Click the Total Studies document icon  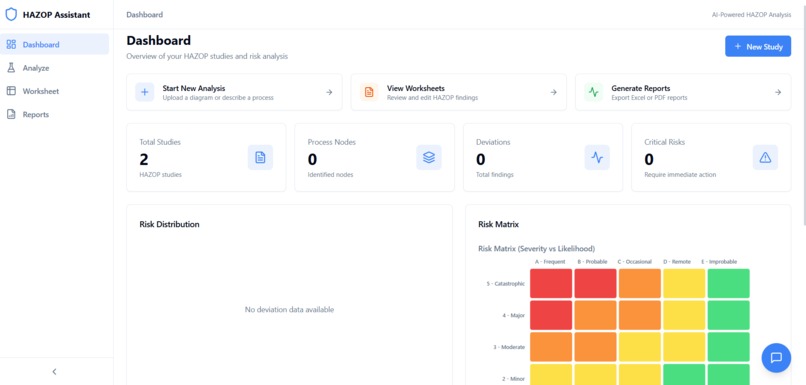tap(260, 157)
